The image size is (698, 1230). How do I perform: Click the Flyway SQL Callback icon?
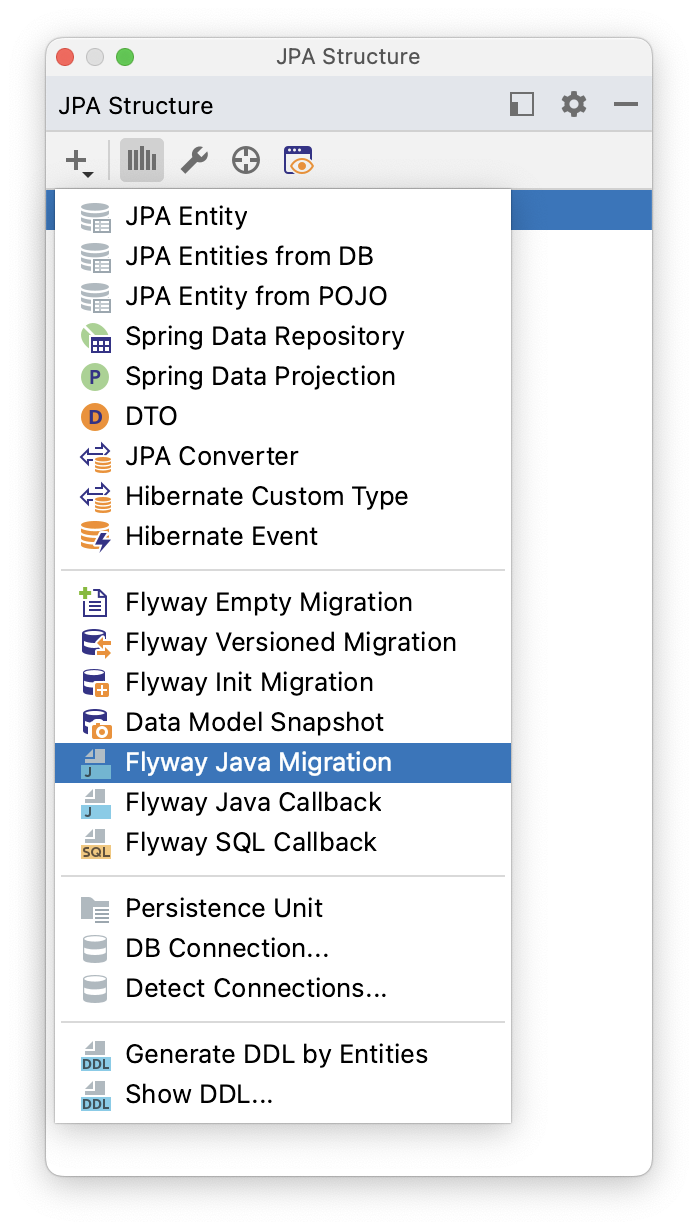[x=95, y=843]
